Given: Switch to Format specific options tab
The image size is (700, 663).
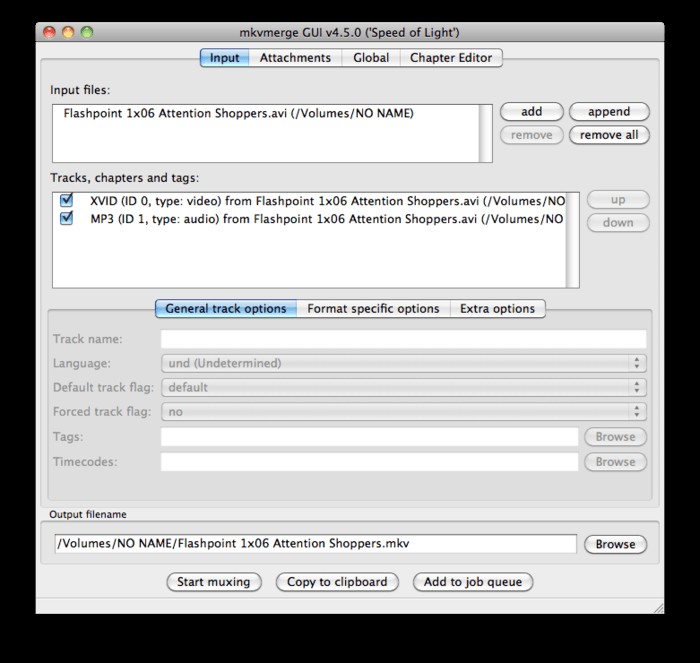Looking at the screenshot, I should point(373,309).
